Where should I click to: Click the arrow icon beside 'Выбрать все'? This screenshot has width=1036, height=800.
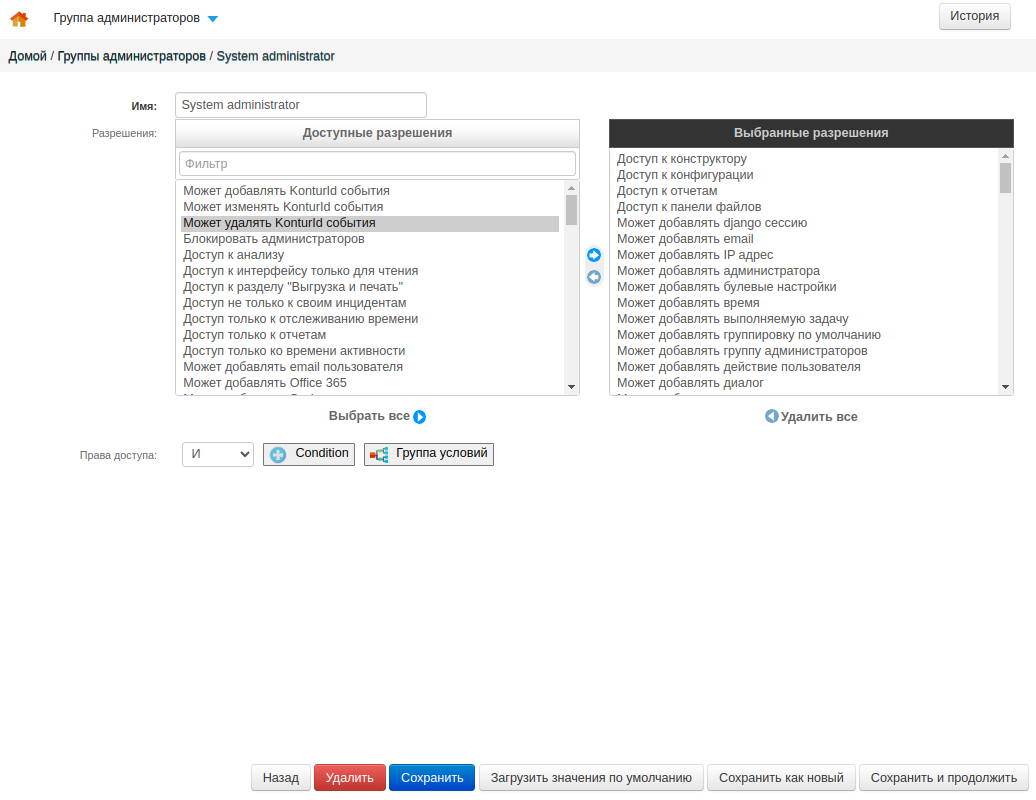point(420,417)
